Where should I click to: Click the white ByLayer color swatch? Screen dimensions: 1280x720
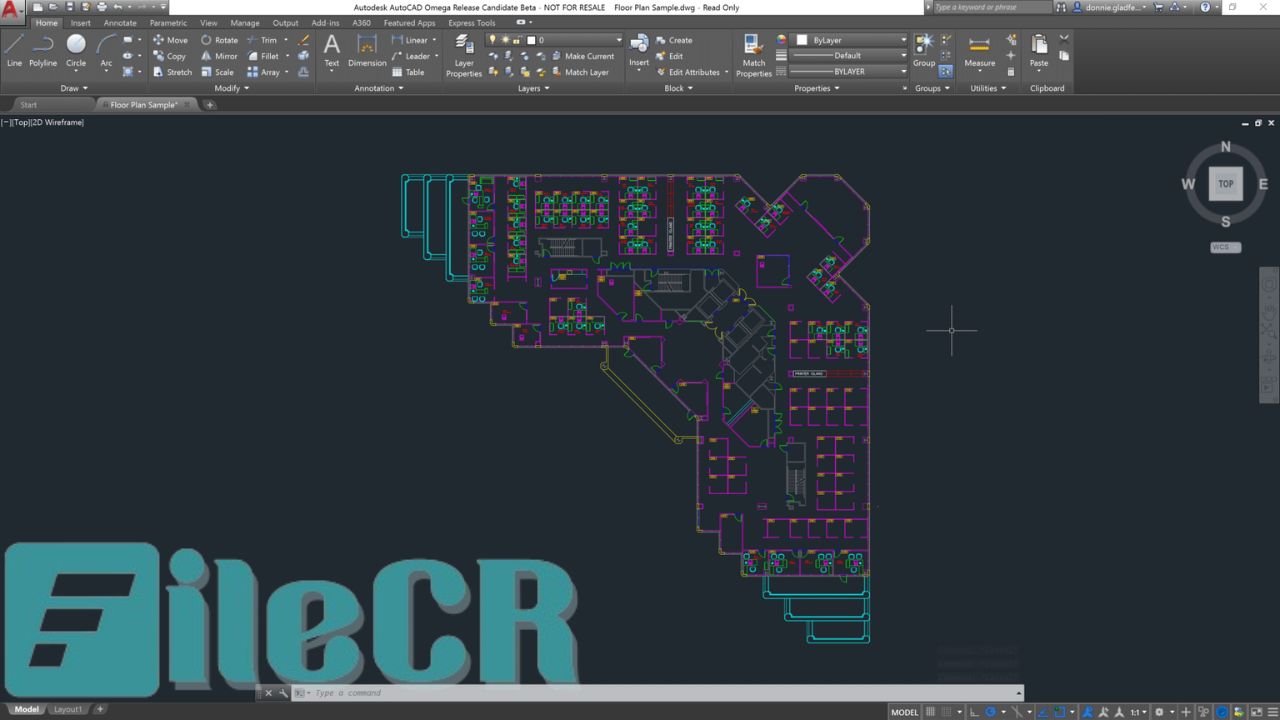pos(802,40)
